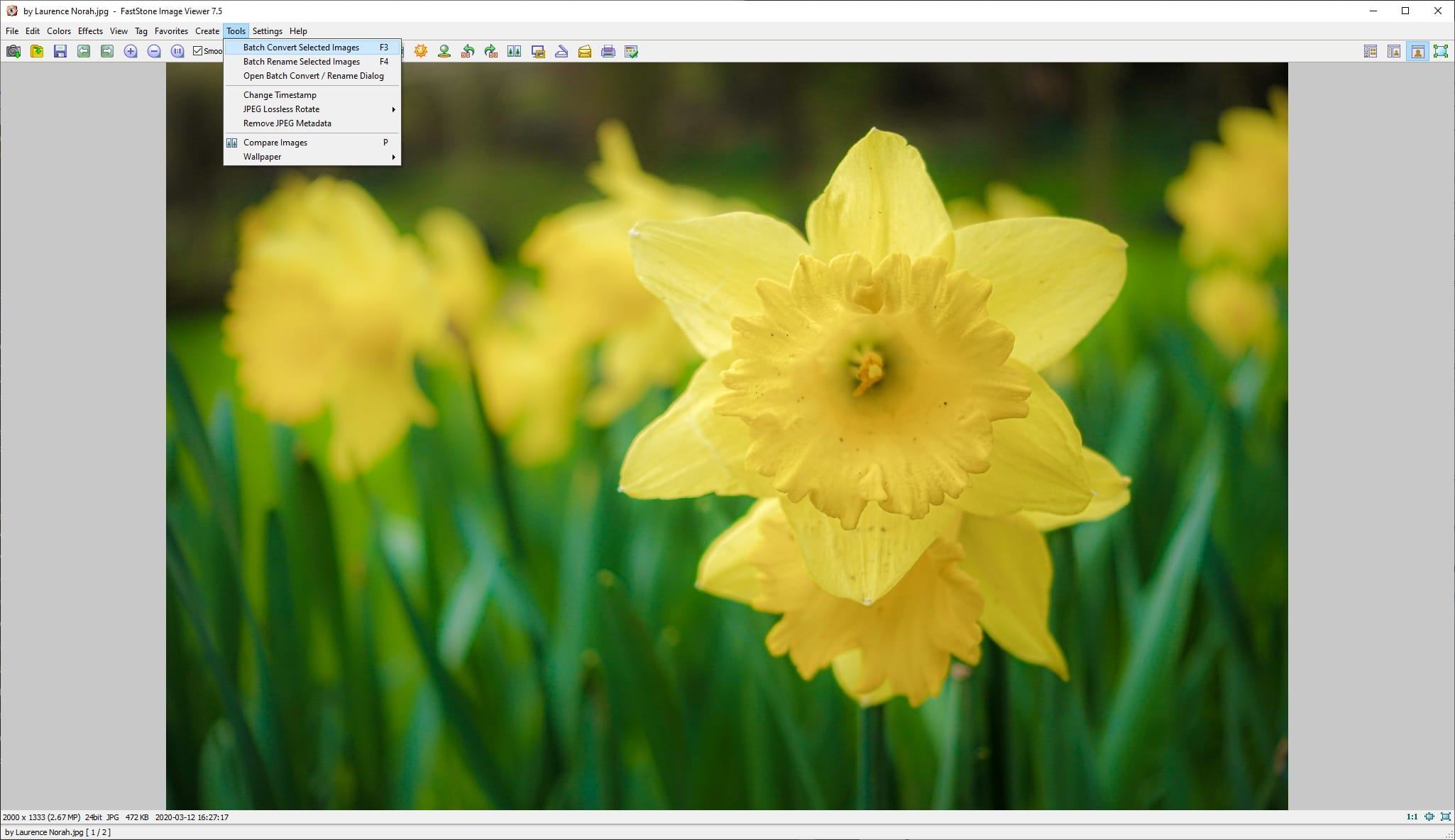The height and width of the screenshot is (840, 1455).
Task: Open the email/send image icon
Action: click(584, 51)
